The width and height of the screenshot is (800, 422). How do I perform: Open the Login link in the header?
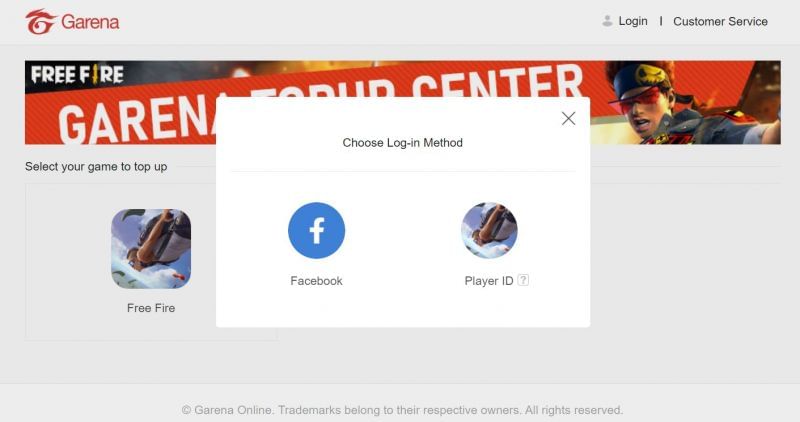pos(633,21)
